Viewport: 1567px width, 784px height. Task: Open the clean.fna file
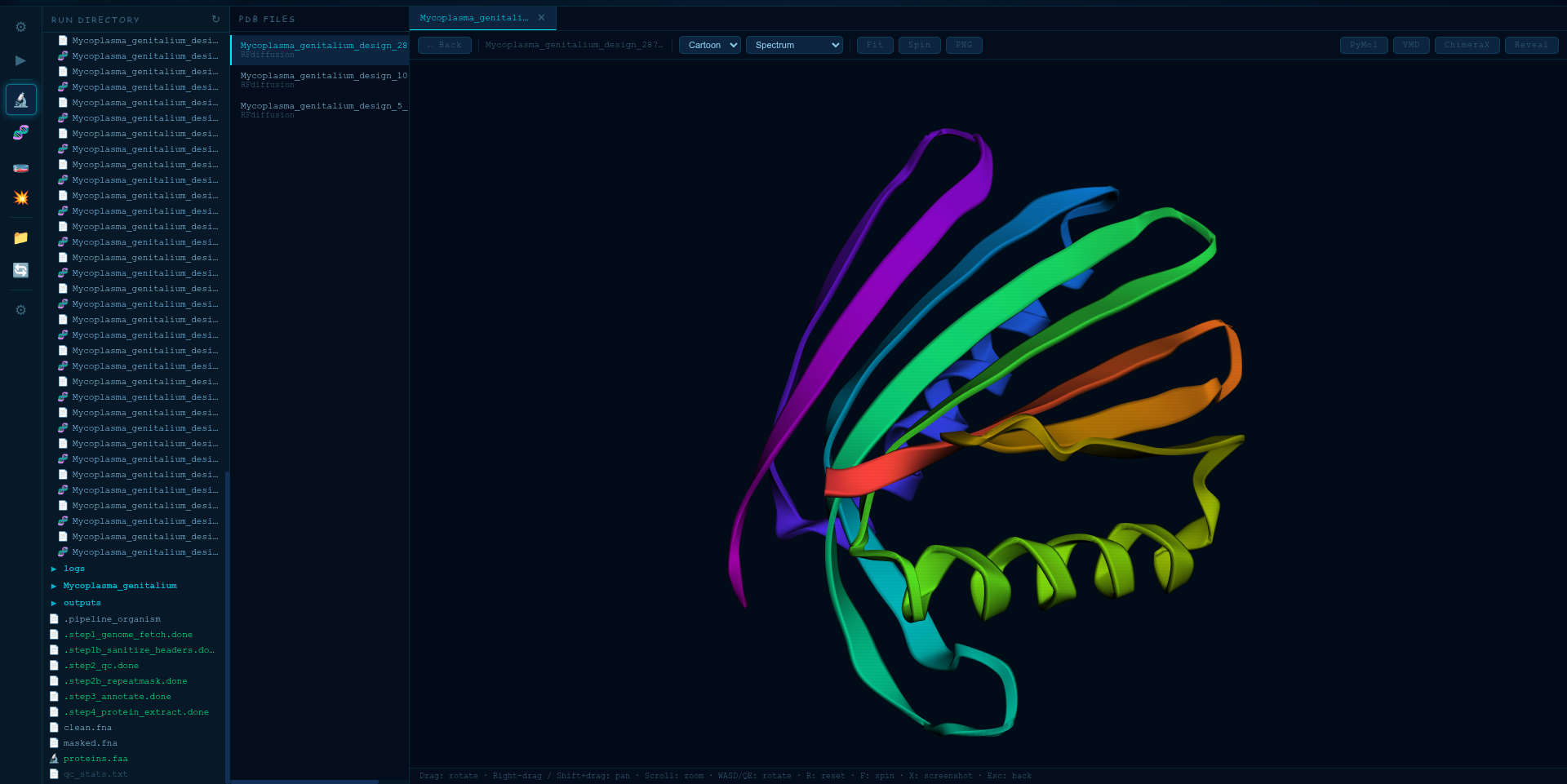pos(87,728)
